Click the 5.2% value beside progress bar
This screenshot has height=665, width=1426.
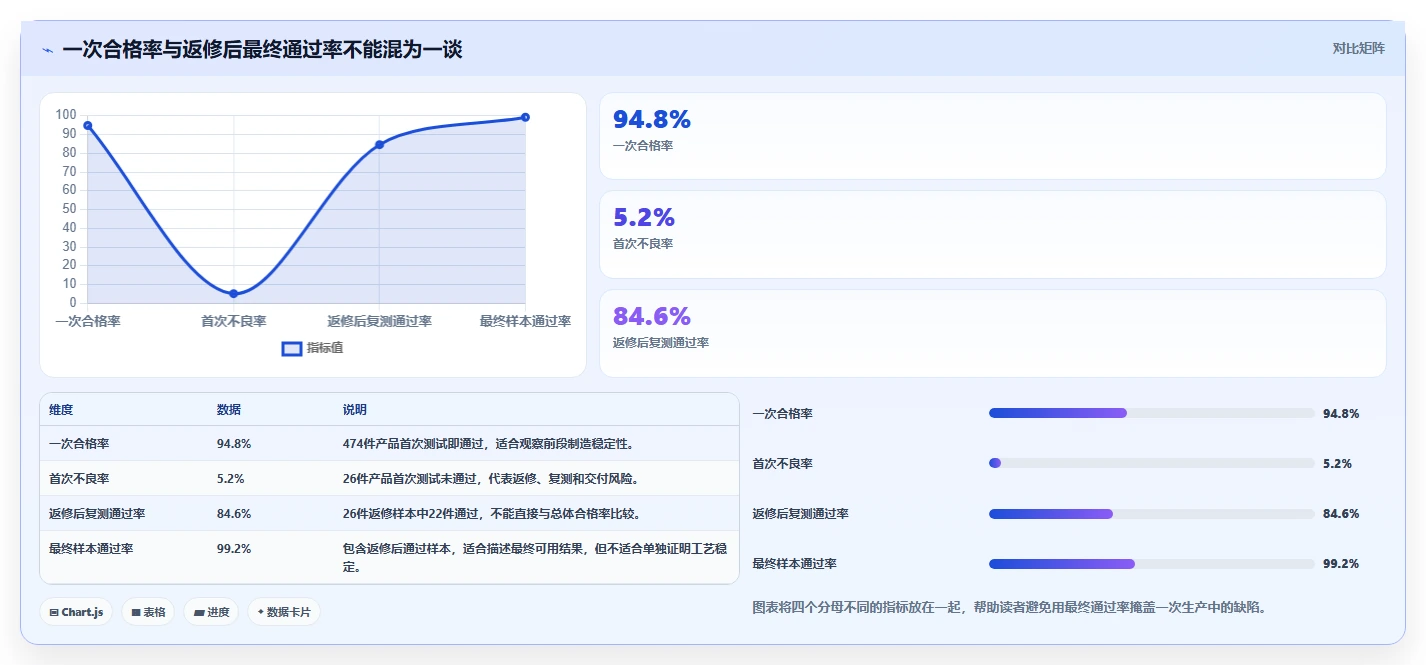point(1337,463)
